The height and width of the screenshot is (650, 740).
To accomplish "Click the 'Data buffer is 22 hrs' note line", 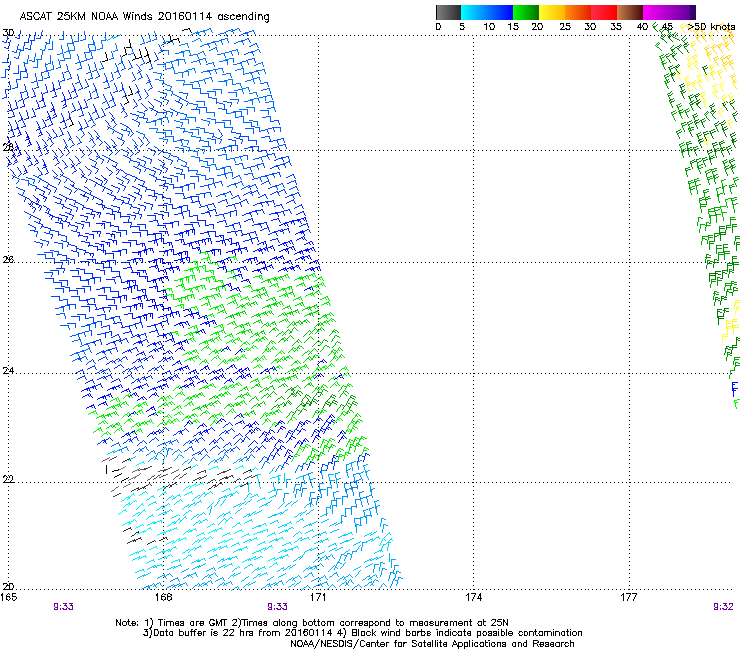I will tap(362, 633).
